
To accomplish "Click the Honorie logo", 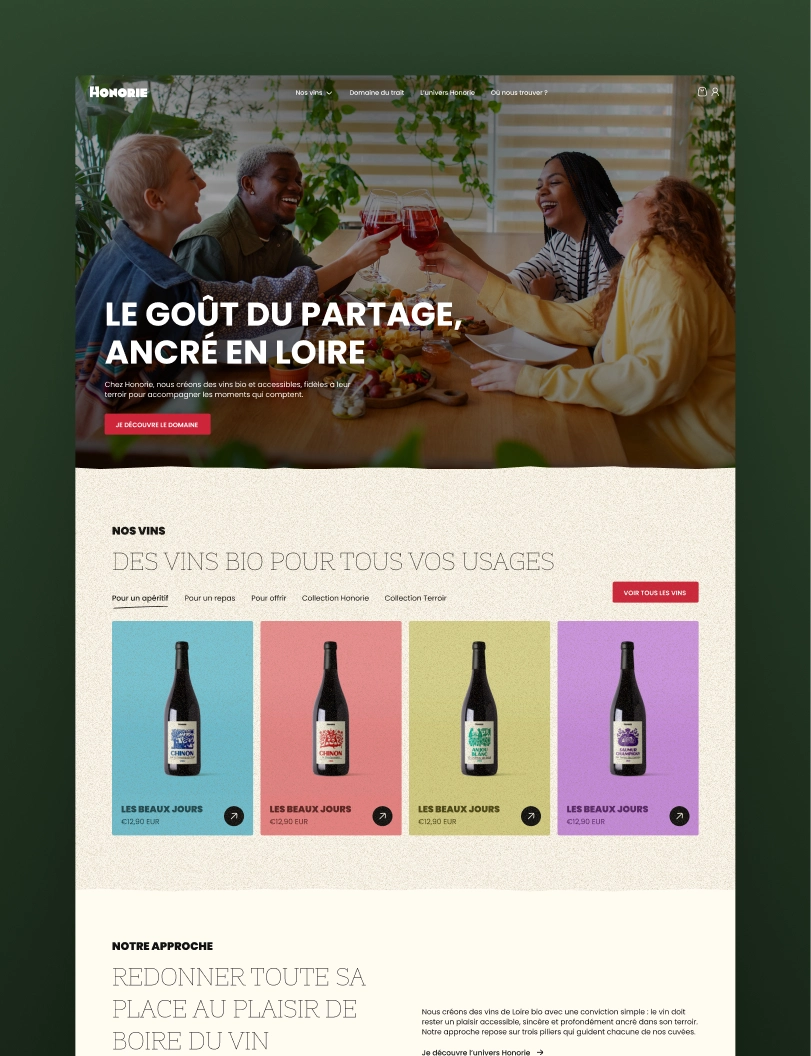I will click(x=119, y=92).
